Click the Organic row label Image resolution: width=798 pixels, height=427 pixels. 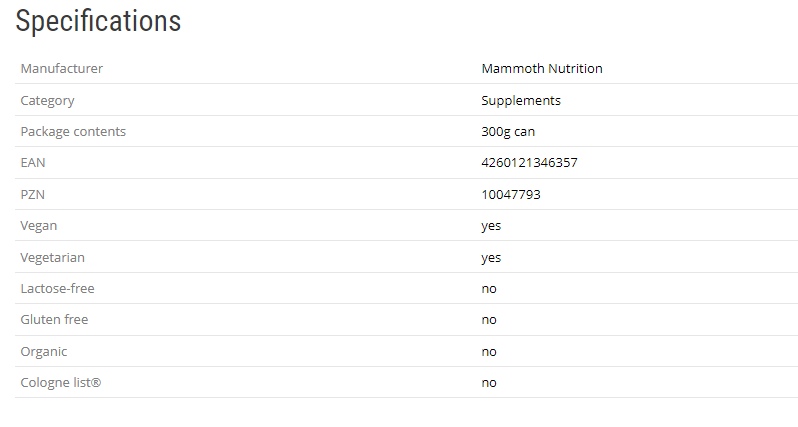click(x=44, y=351)
